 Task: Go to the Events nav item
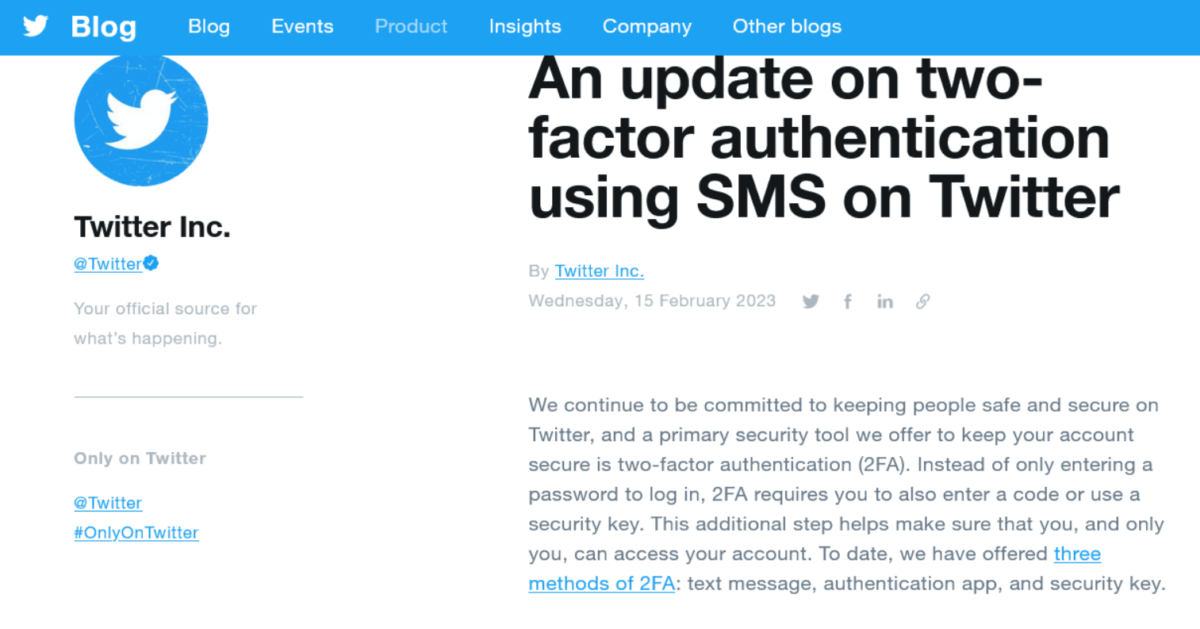pos(302,27)
